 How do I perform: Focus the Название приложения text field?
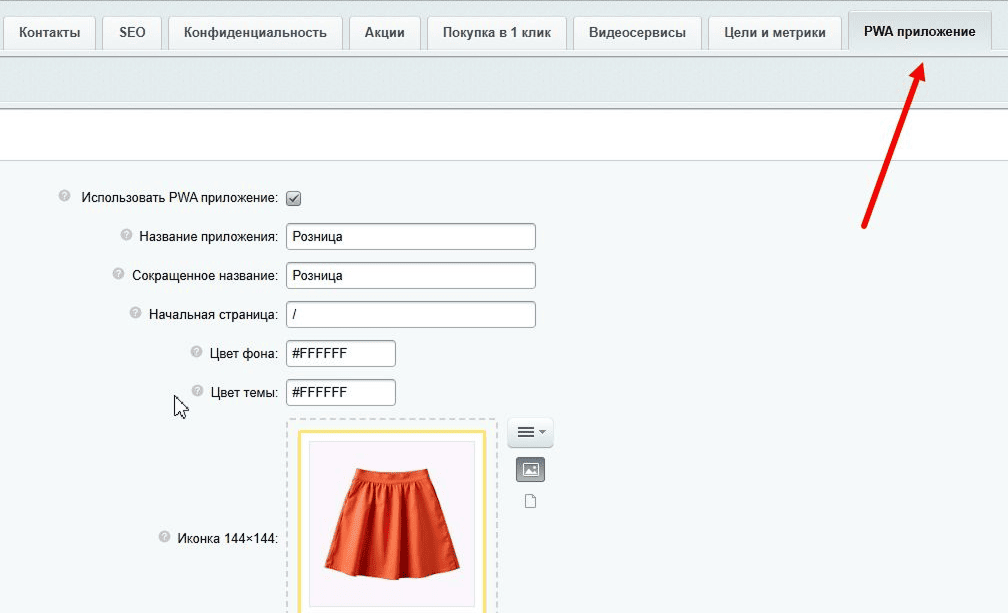410,236
